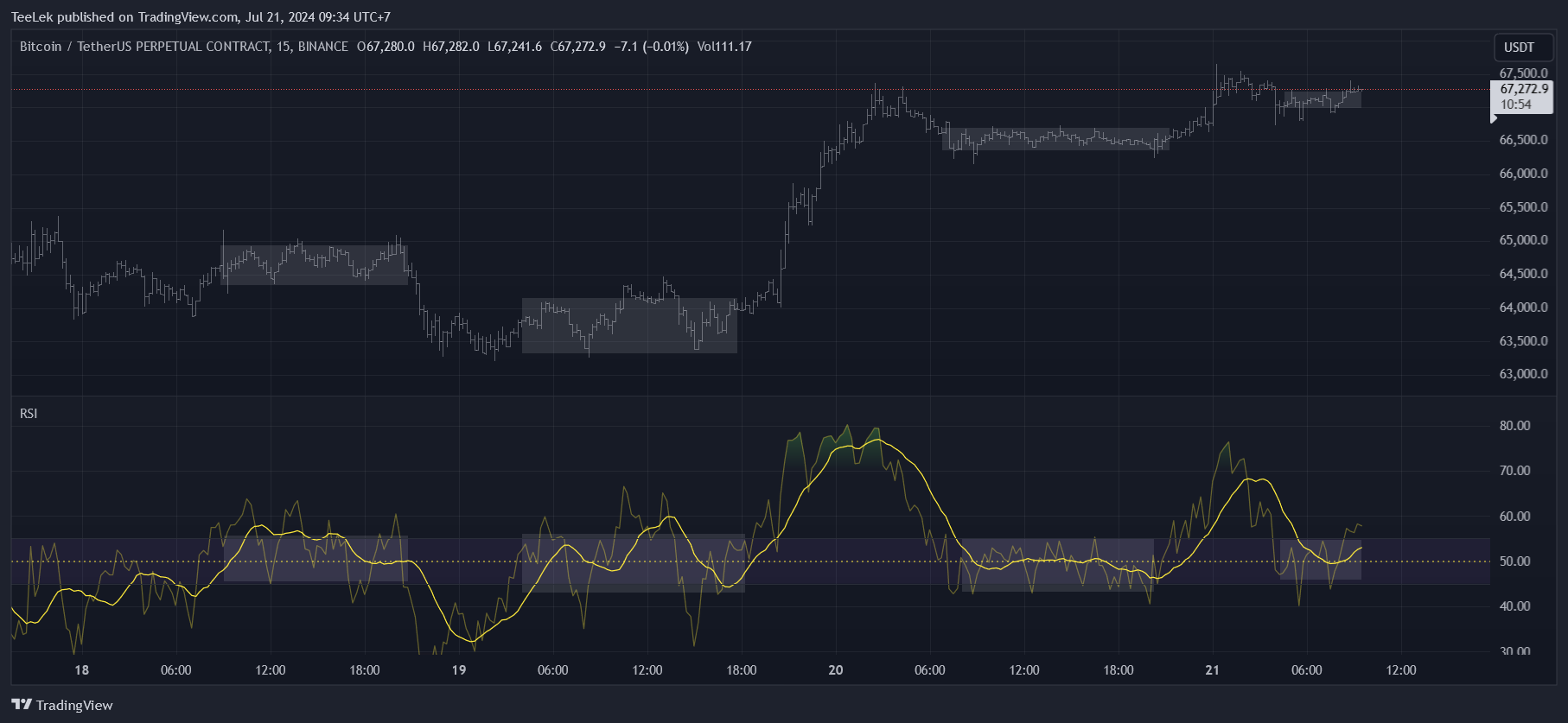The width and height of the screenshot is (1568, 723).
Task: Open the TradingView.com link in the header
Action: pyautogui.click(x=188, y=17)
